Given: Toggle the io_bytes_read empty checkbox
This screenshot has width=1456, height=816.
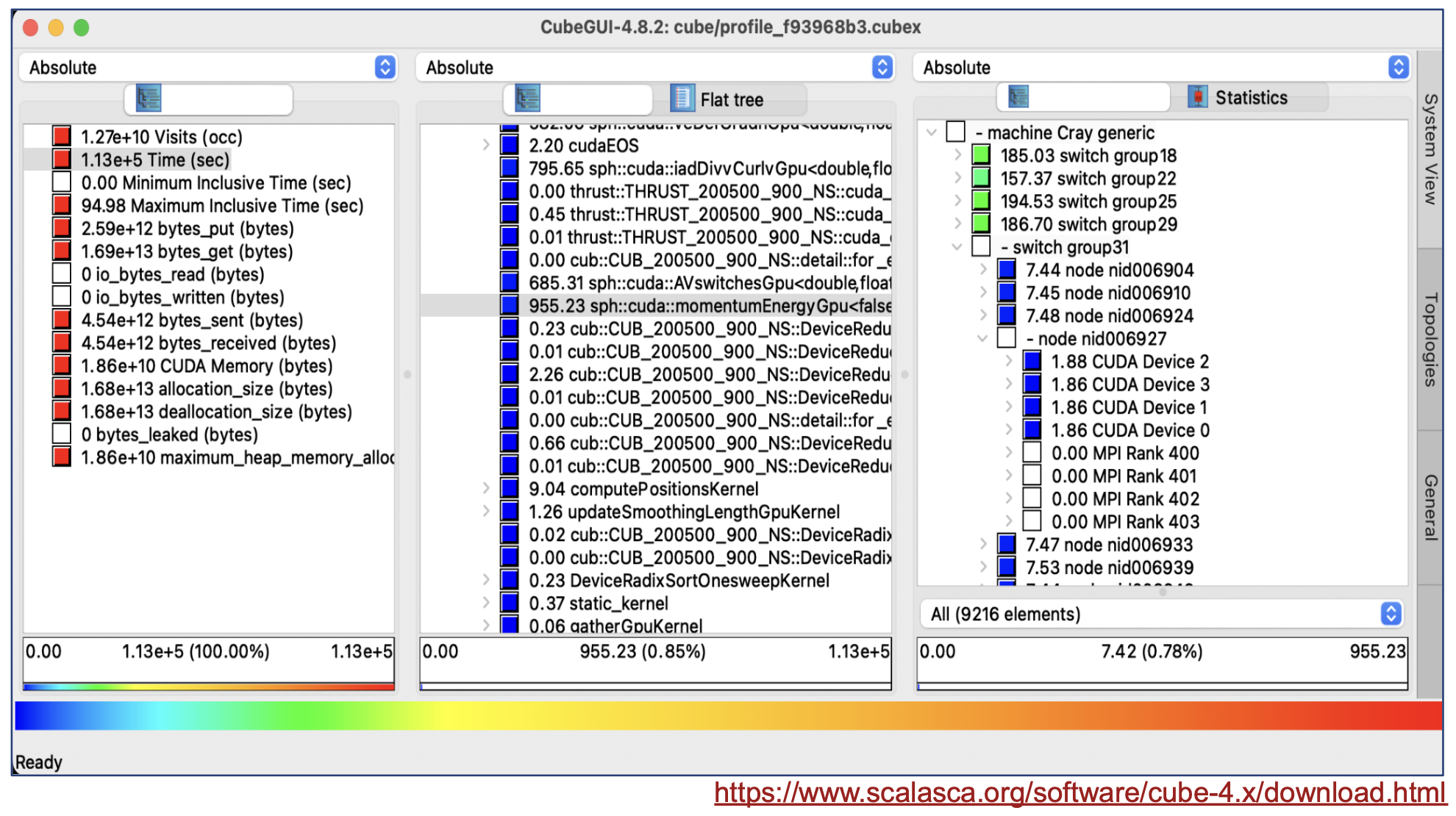Looking at the screenshot, I should [x=62, y=274].
